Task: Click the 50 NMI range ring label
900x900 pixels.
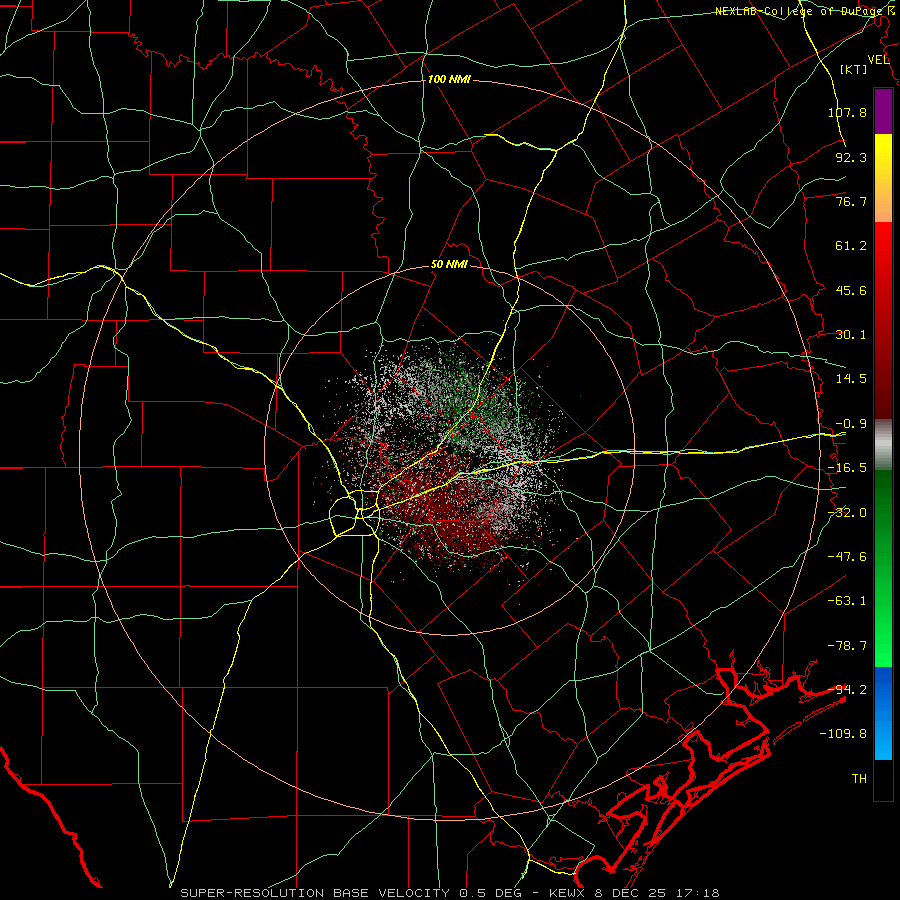Action: (x=449, y=265)
